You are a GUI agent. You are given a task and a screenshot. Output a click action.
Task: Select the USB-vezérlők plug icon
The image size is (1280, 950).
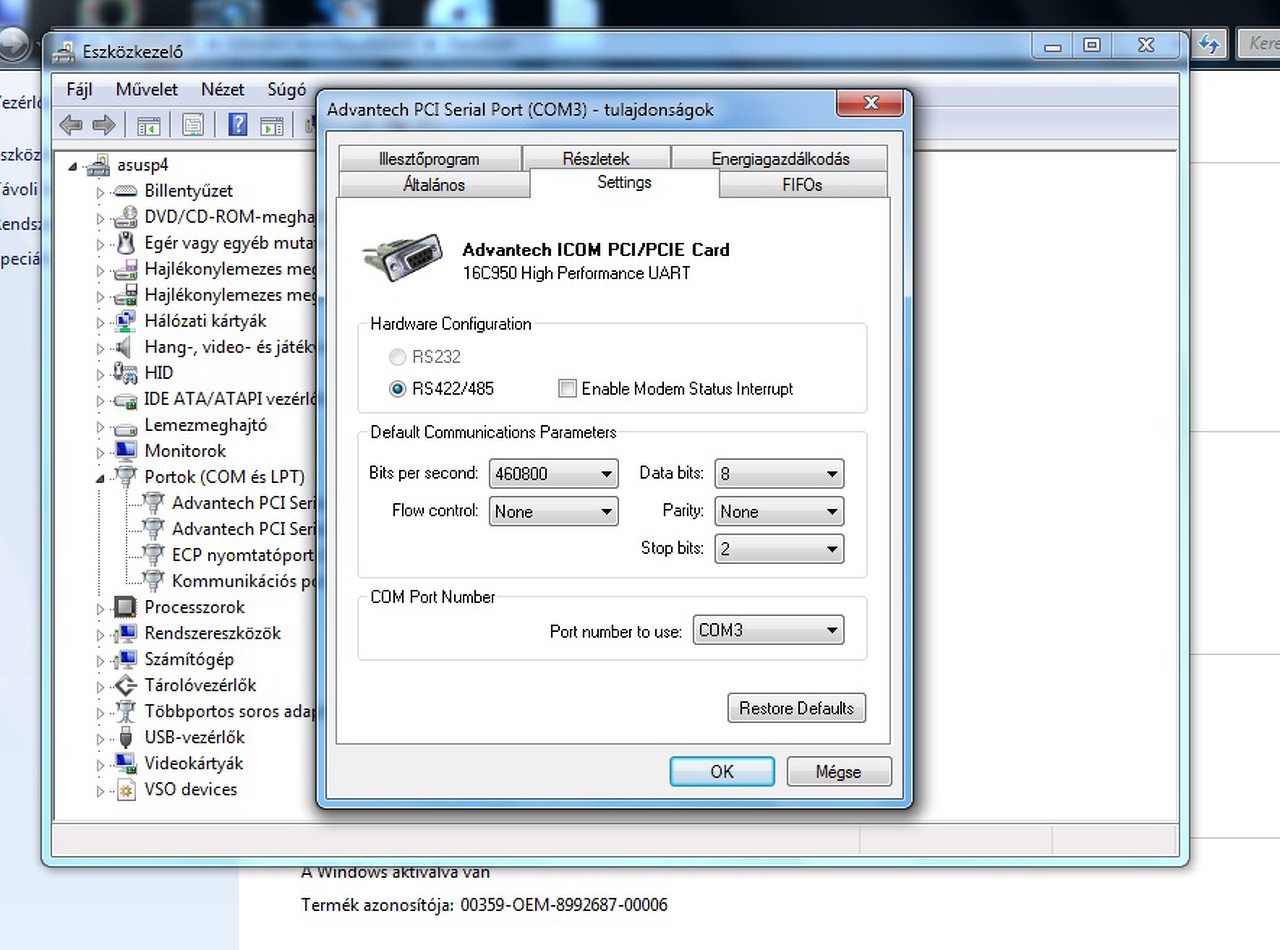[125, 737]
